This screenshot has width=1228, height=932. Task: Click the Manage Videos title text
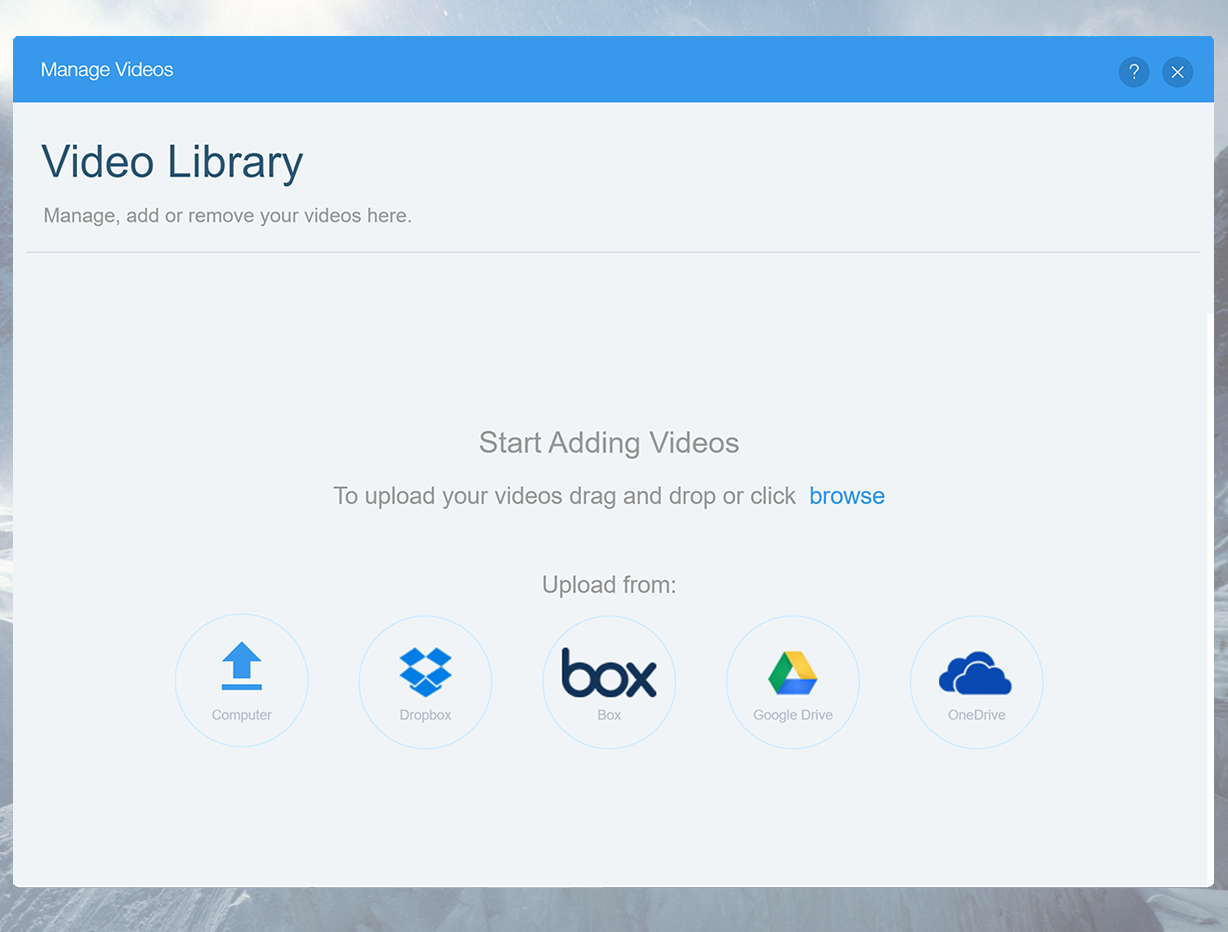pyautogui.click(x=107, y=70)
